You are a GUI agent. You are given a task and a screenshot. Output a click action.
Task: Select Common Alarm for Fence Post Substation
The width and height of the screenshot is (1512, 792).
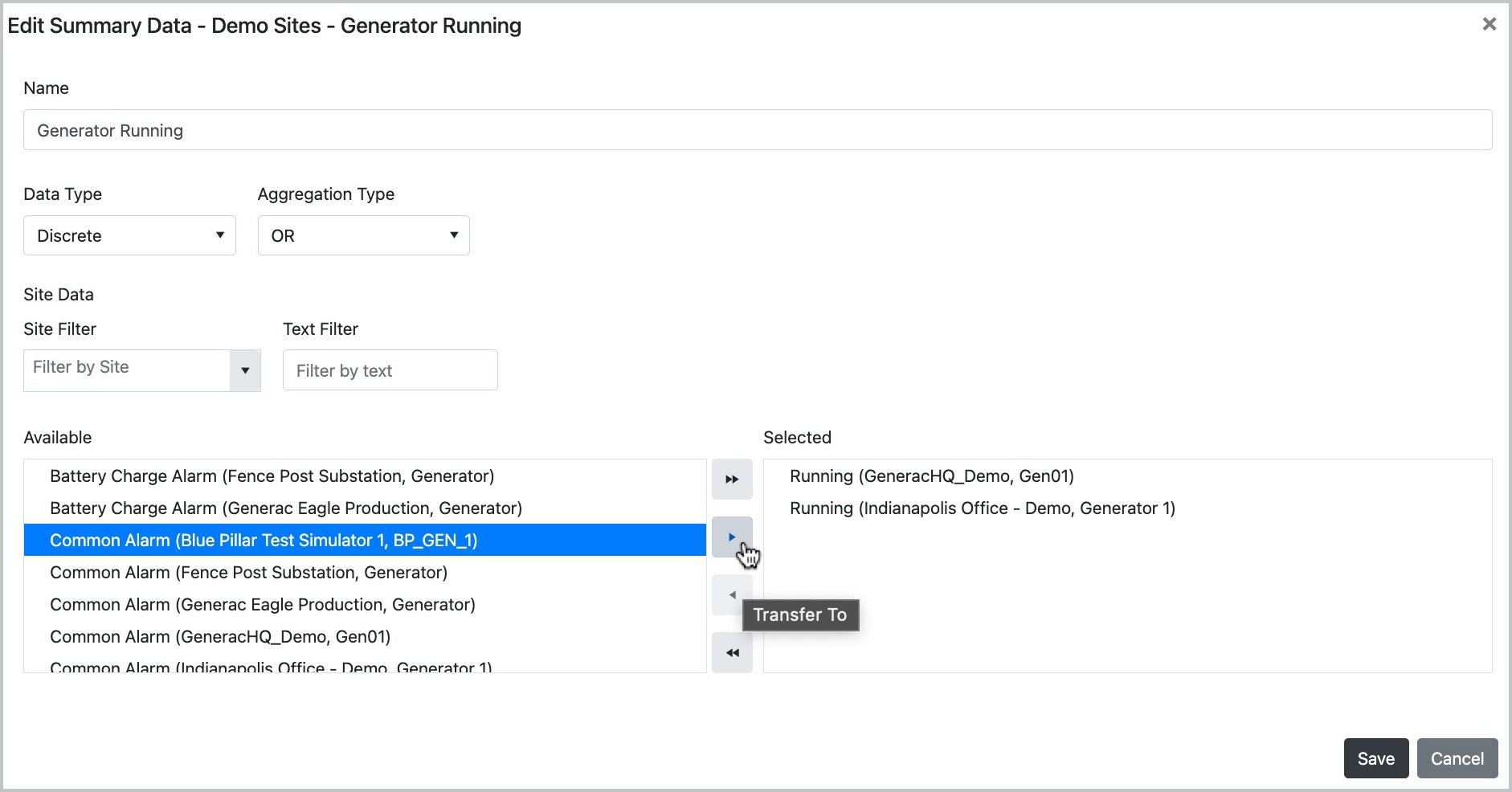click(248, 573)
